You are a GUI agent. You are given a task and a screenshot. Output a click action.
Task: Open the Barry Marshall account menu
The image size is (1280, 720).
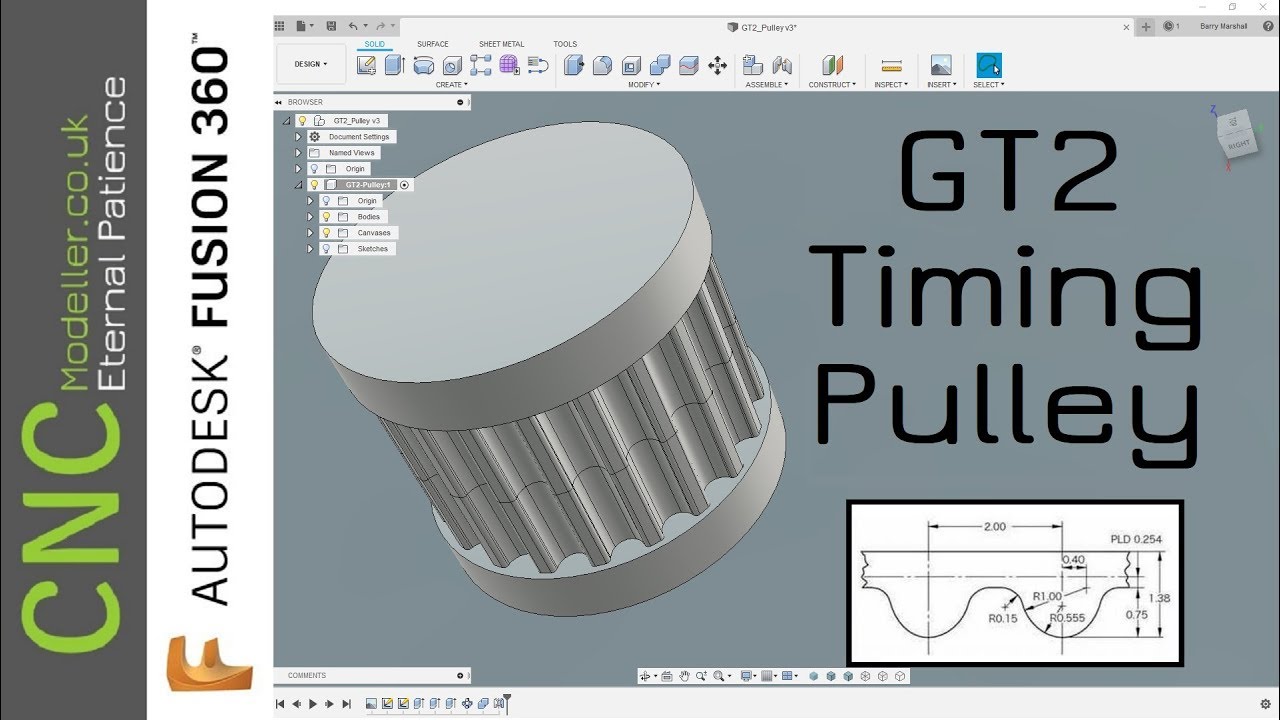pyautogui.click(x=1223, y=27)
